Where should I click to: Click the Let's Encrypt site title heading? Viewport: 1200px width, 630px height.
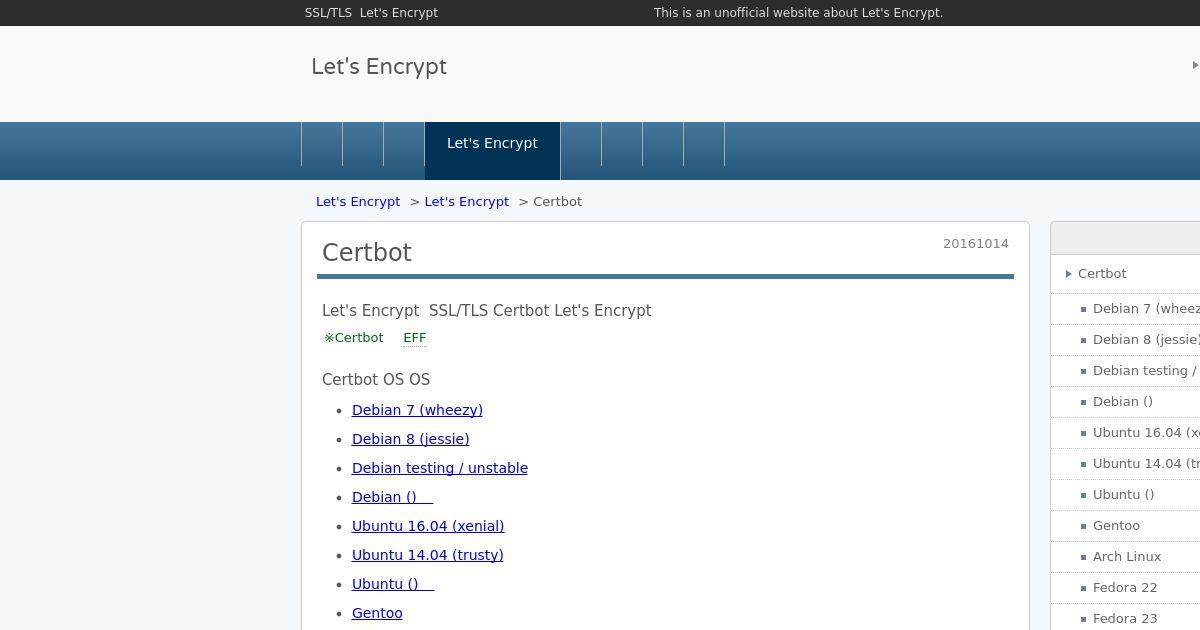(379, 67)
